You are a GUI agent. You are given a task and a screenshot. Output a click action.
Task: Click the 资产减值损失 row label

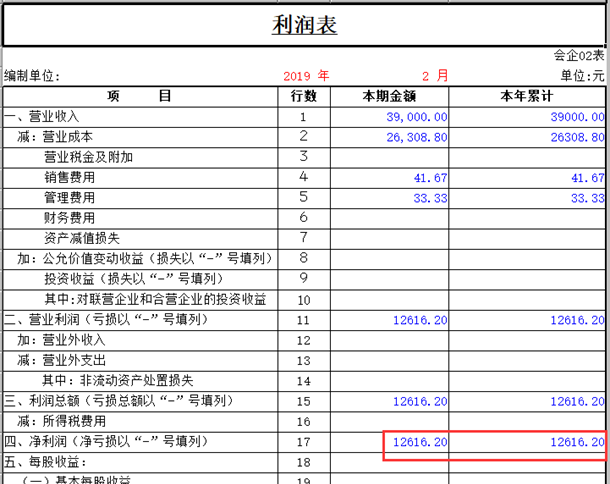click(x=82, y=238)
